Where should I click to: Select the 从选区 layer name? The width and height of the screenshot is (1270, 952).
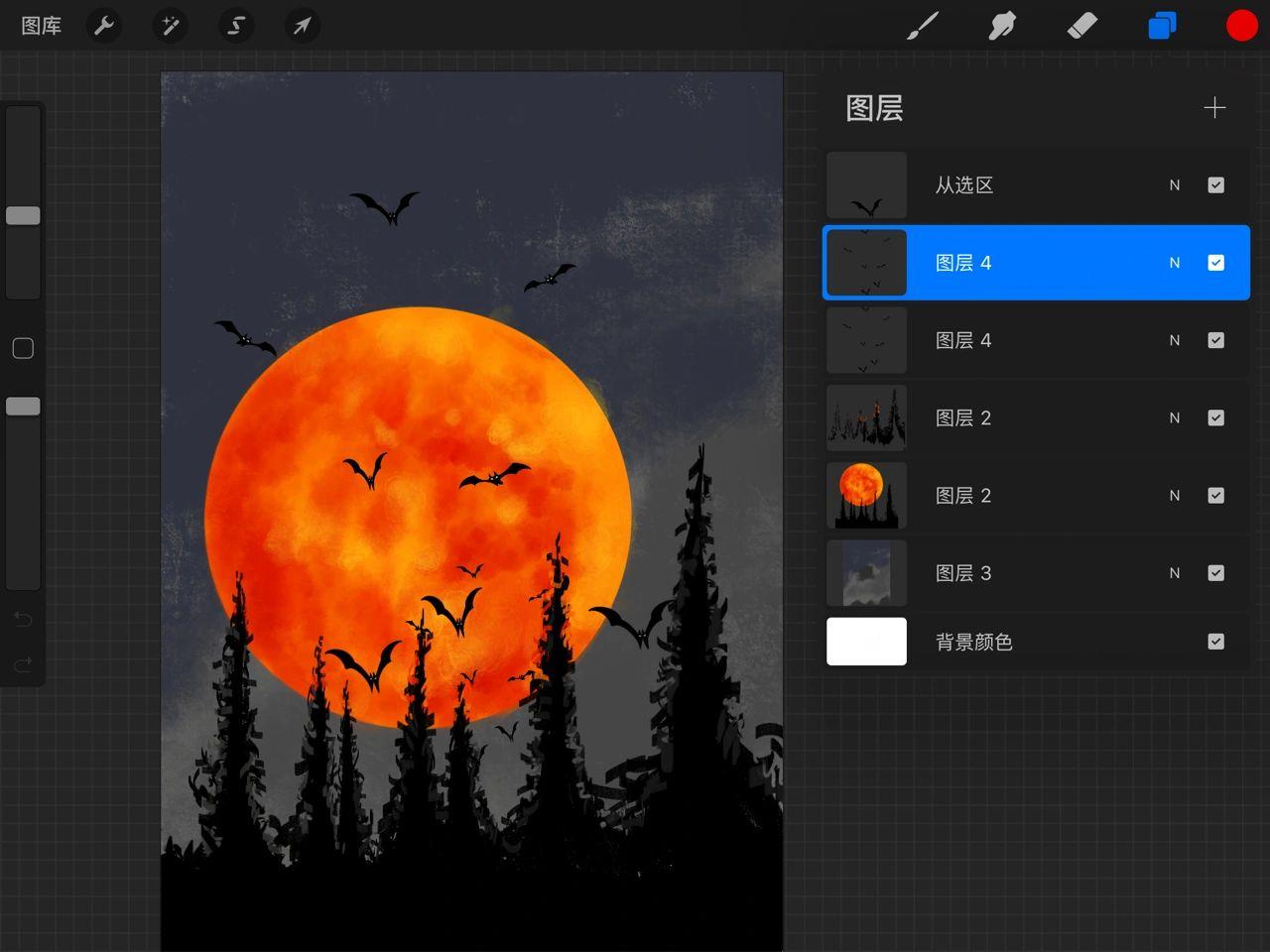(963, 185)
